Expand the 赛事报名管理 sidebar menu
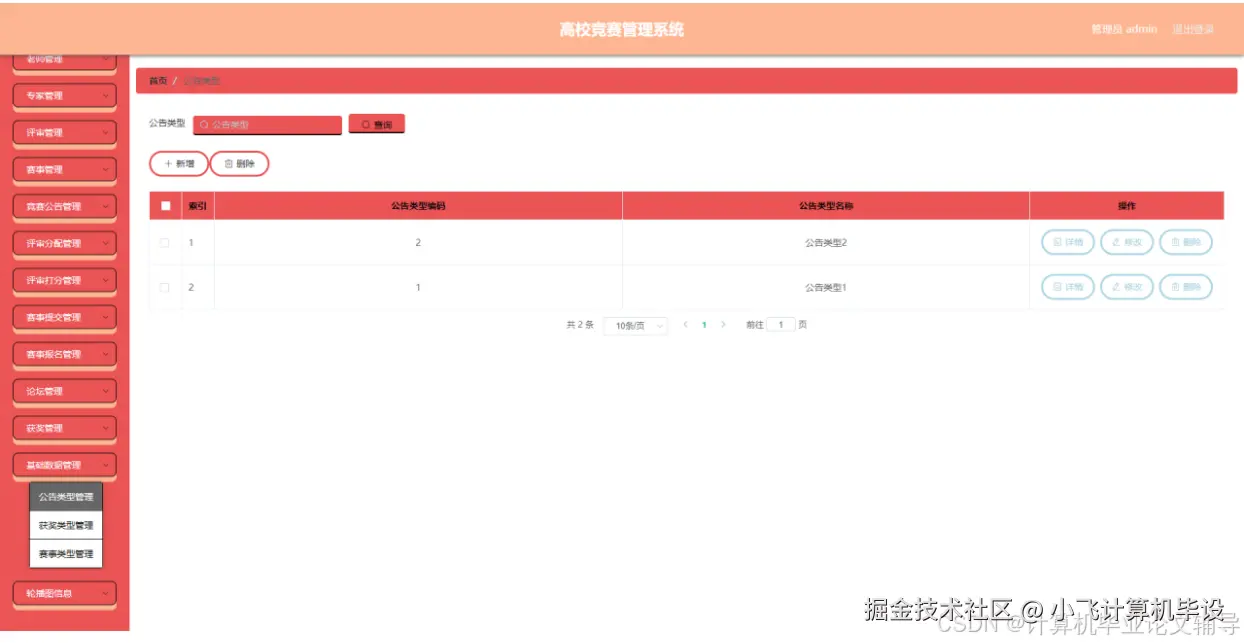 pyautogui.click(x=65, y=355)
